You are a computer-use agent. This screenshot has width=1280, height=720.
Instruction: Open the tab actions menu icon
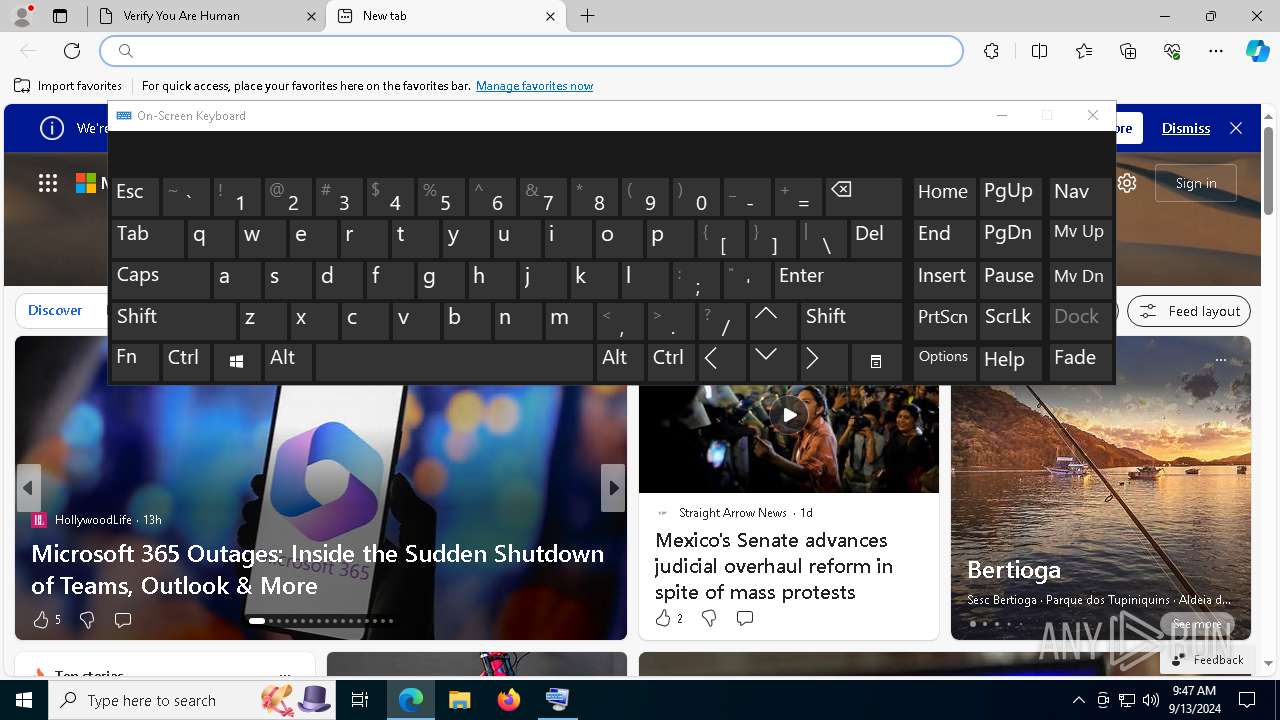point(60,16)
